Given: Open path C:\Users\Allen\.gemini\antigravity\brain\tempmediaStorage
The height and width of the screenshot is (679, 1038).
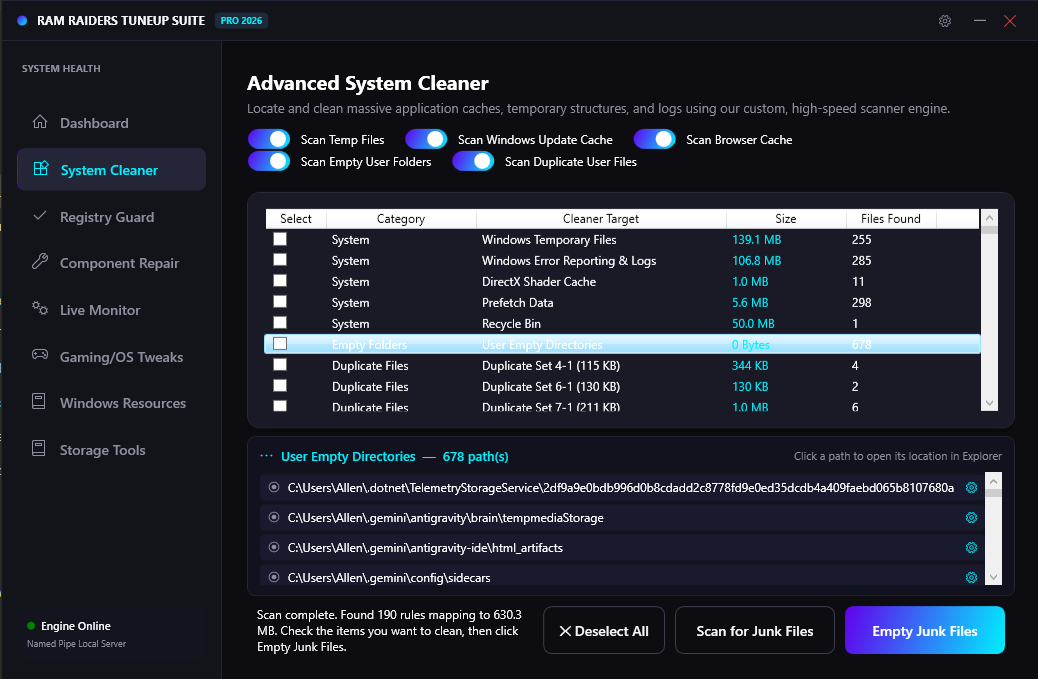Looking at the screenshot, I should [446, 518].
